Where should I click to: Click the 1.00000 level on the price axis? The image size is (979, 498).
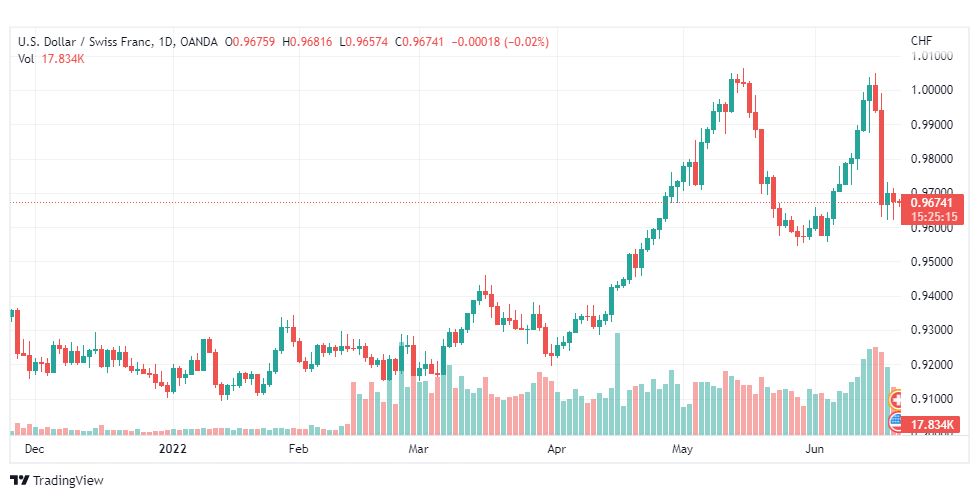point(932,90)
